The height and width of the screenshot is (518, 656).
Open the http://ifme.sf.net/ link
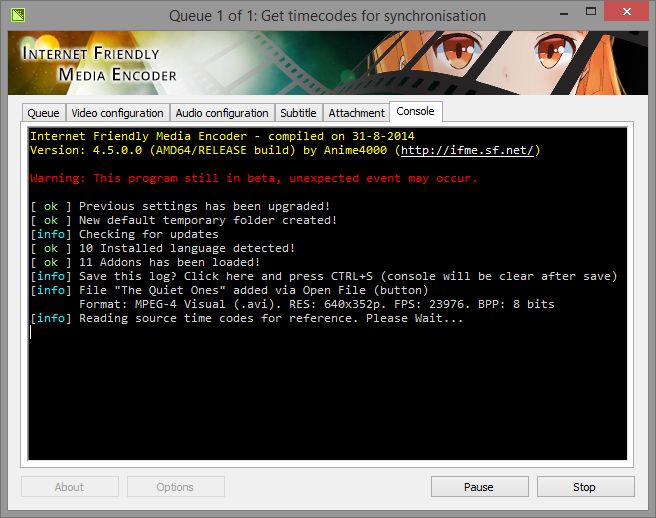pyautogui.click(x=467, y=150)
